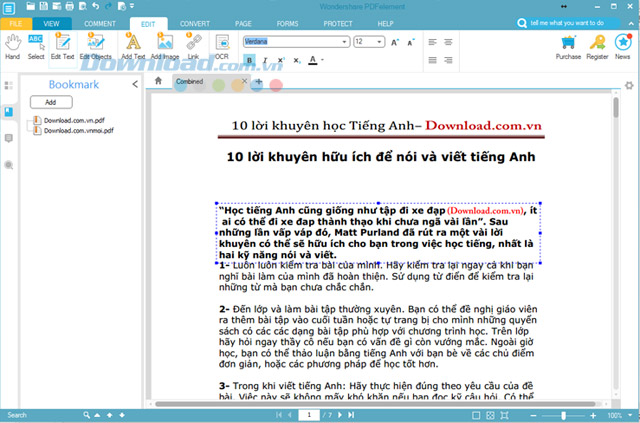640x423 pixels.
Task: Align text center
Action: 448,42
